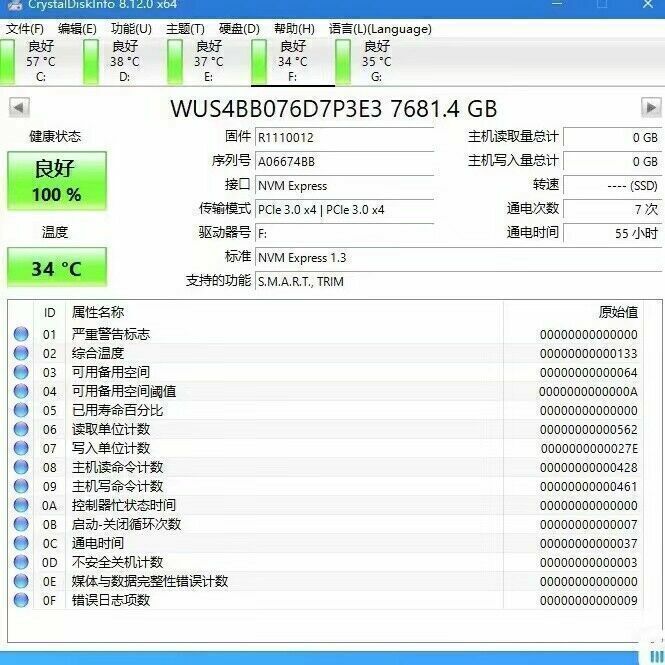Click the transfer mode field PCIe 3.0 x4
Image resolution: width=665 pixels, height=665 pixels.
(344, 210)
